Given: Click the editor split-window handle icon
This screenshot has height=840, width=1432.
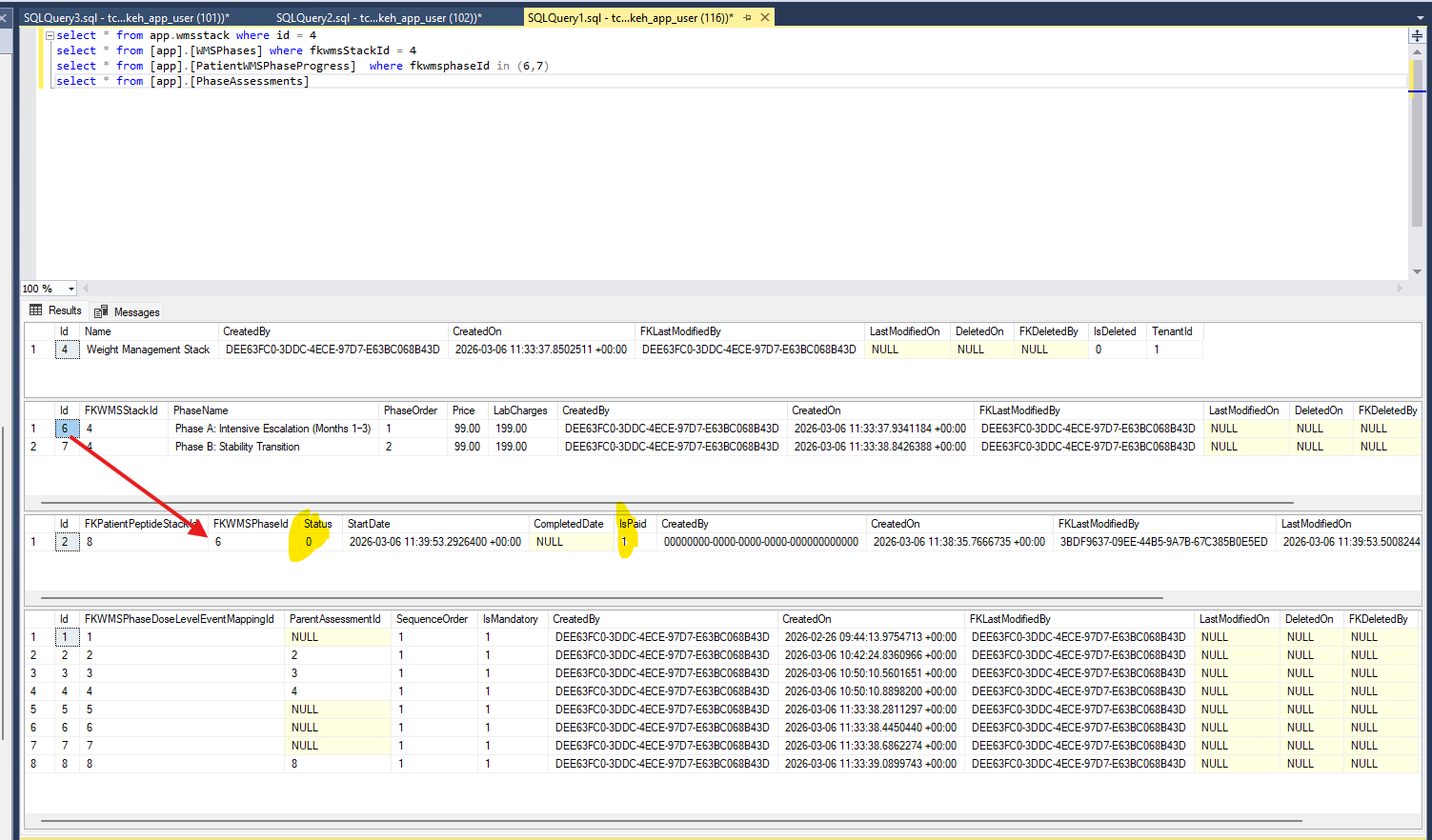Looking at the screenshot, I should 1417,36.
